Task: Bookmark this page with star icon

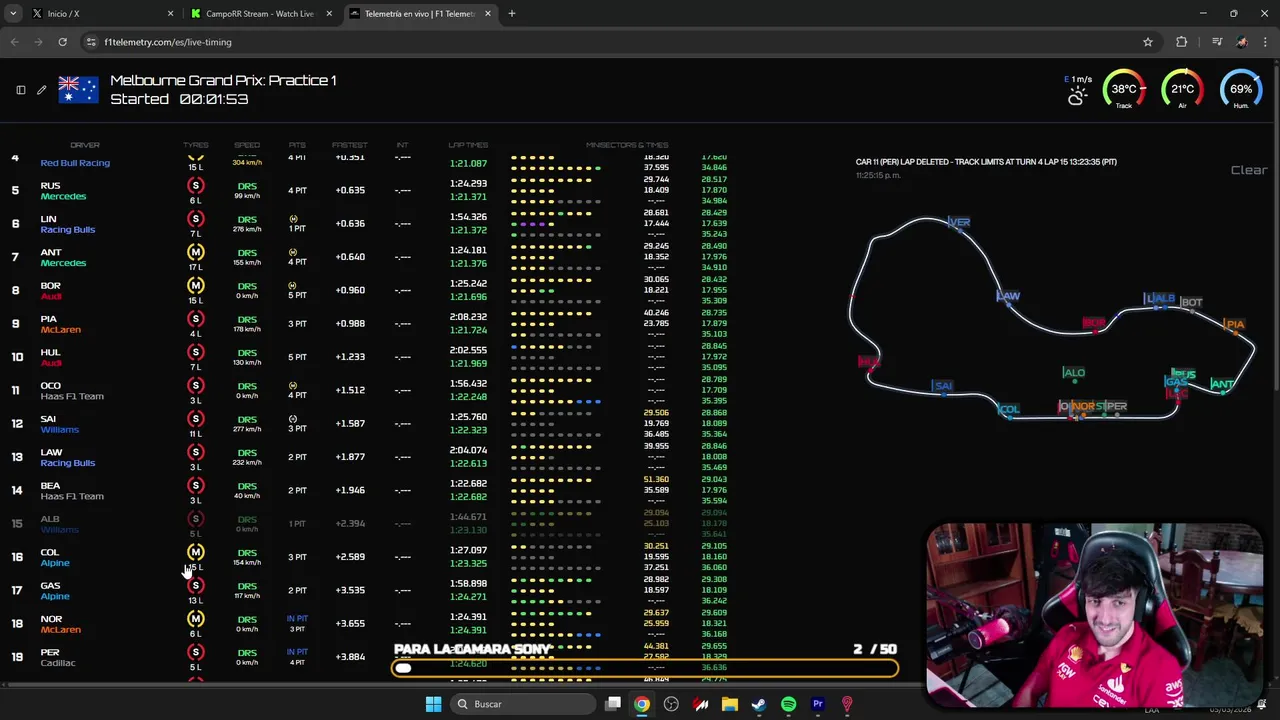Action: 1148,42
